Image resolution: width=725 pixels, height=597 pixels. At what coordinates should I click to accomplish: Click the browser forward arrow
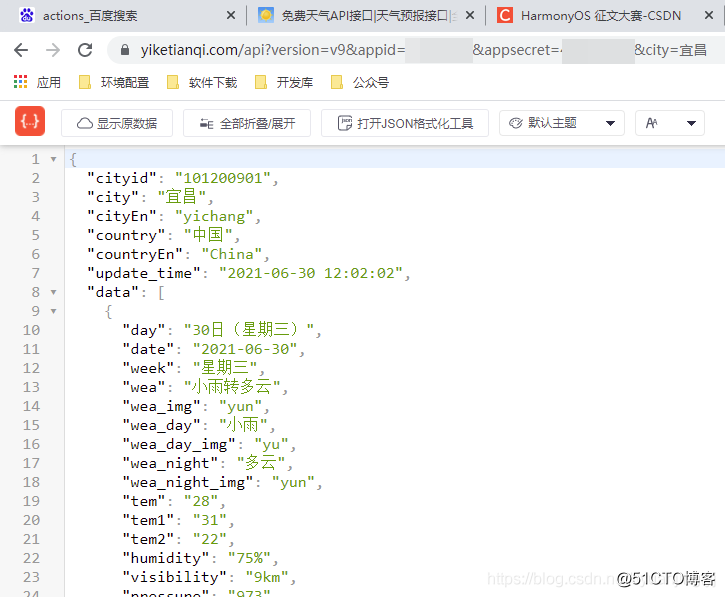click(x=53, y=50)
